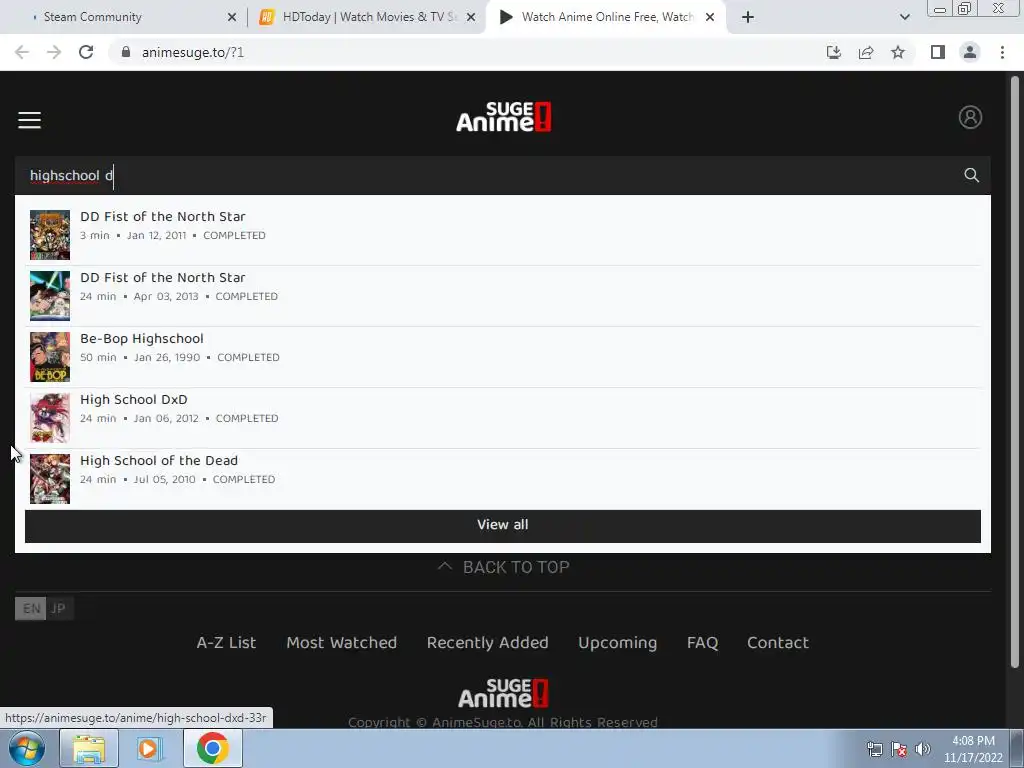The image size is (1024, 768).
Task: Click the footer AnimeSuge logo
Action: [x=504, y=694]
